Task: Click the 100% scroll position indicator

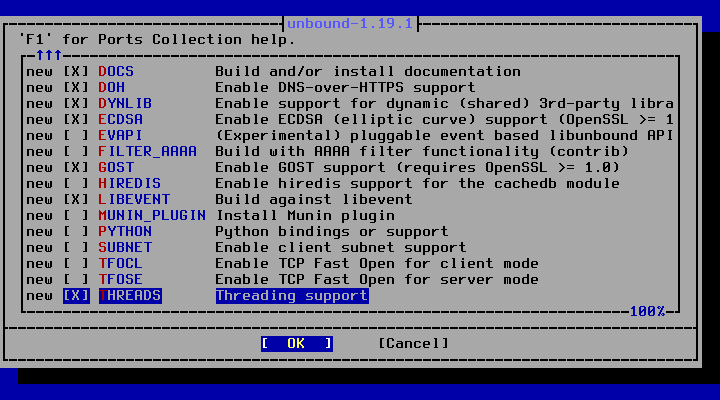Action: [x=647, y=312]
